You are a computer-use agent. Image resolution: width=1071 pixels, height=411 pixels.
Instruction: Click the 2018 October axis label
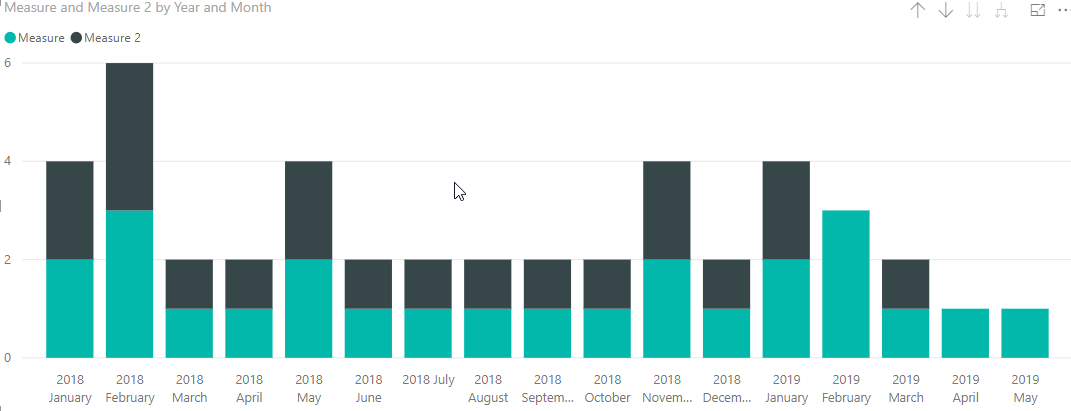tap(607, 388)
